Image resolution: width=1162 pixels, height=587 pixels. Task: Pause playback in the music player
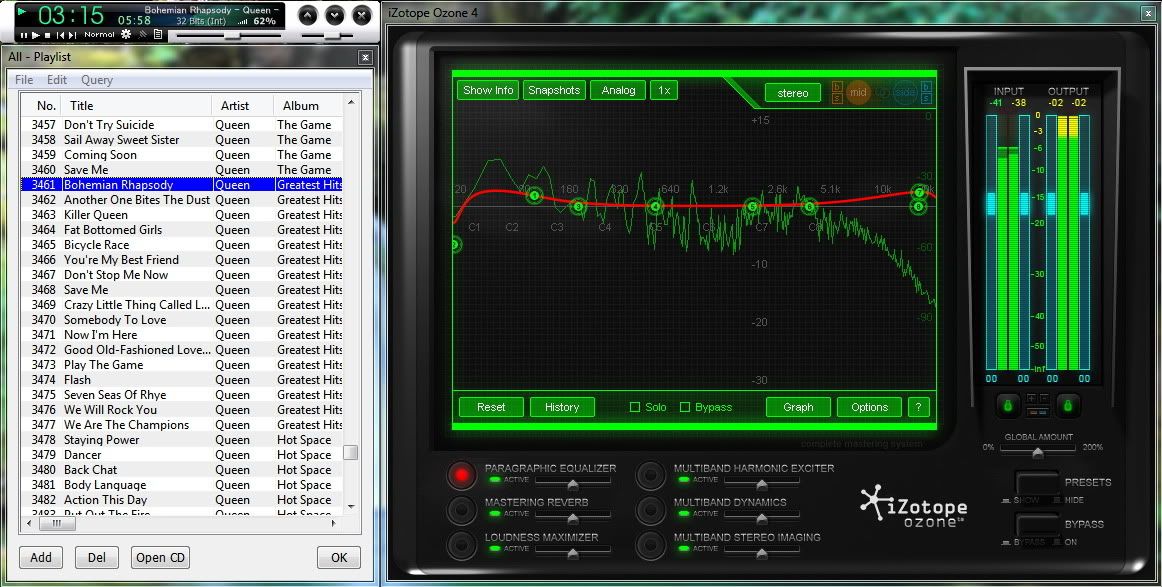24,35
